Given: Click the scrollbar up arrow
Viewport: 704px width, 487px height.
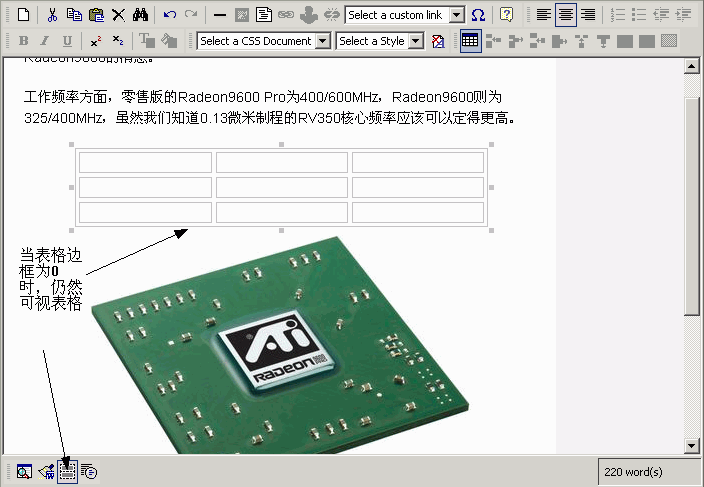Looking at the screenshot, I should pyautogui.click(x=691, y=67).
